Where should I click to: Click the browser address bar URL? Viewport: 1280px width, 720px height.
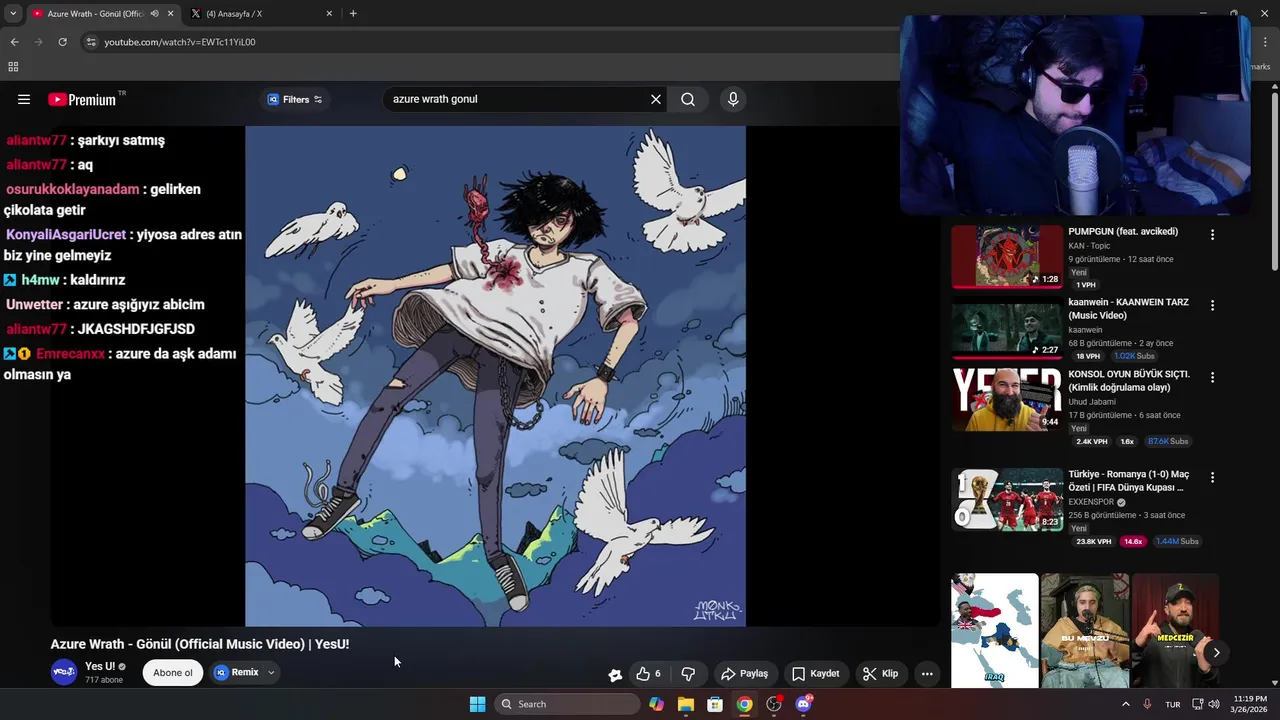180,42
